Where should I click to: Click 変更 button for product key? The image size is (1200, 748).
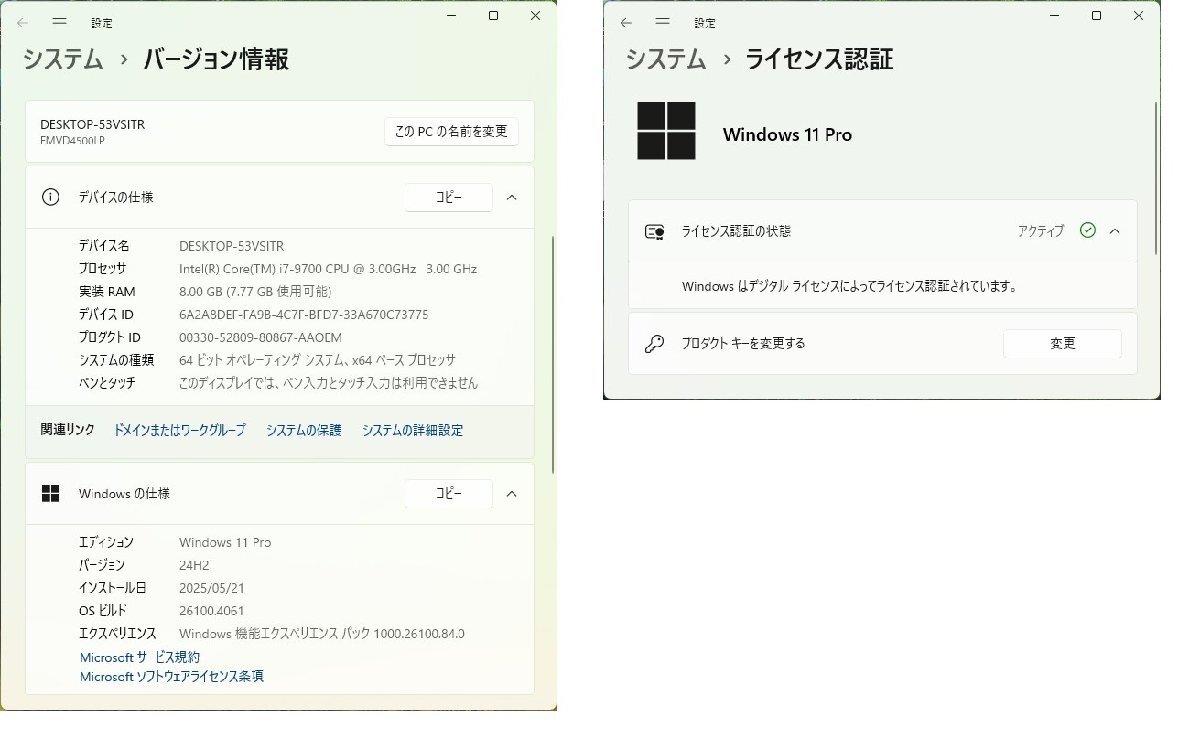(1062, 343)
